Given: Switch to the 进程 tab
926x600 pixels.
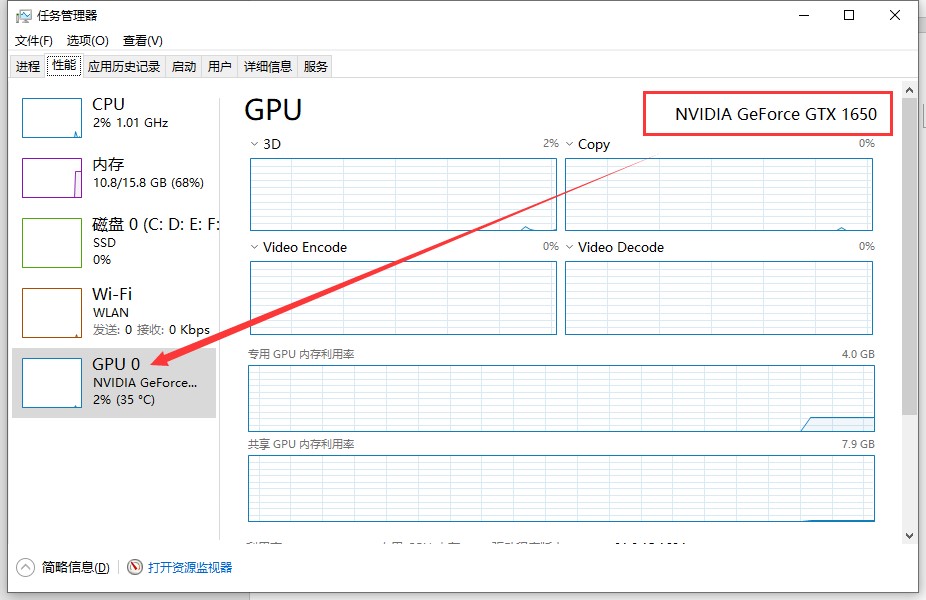Looking at the screenshot, I should tap(28, 67).
